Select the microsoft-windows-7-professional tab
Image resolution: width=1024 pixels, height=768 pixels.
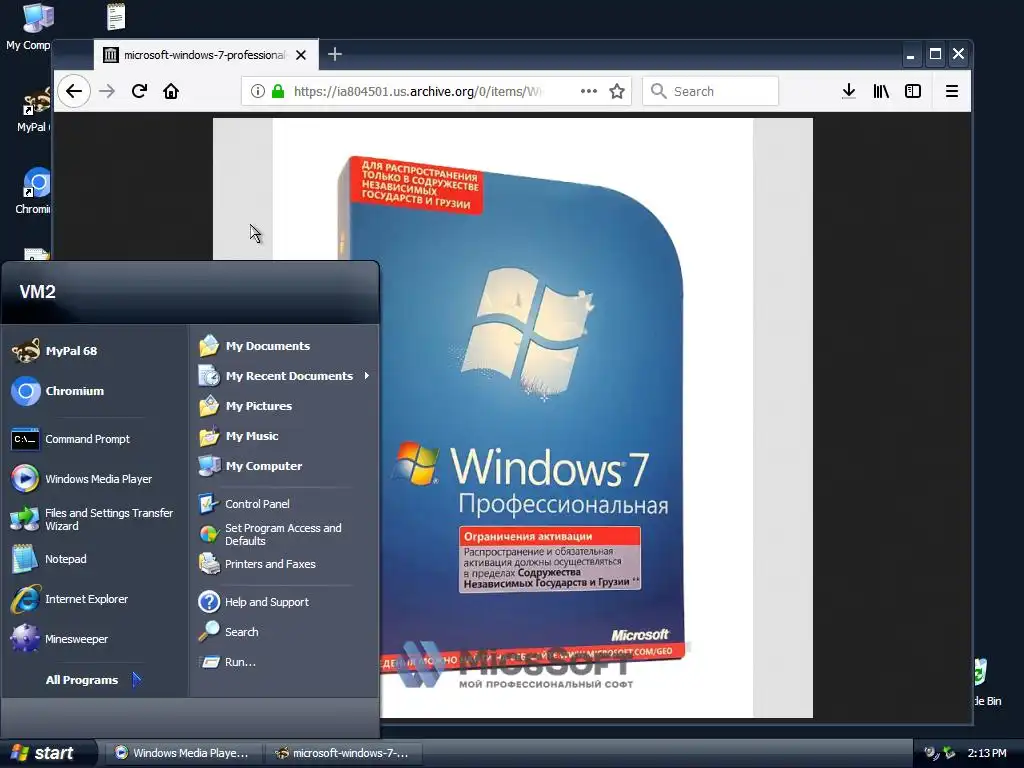tap(206, 55)
